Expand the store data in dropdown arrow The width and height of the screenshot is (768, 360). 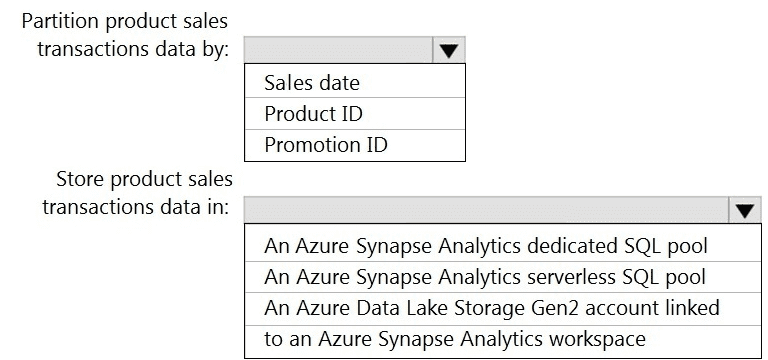745,211
